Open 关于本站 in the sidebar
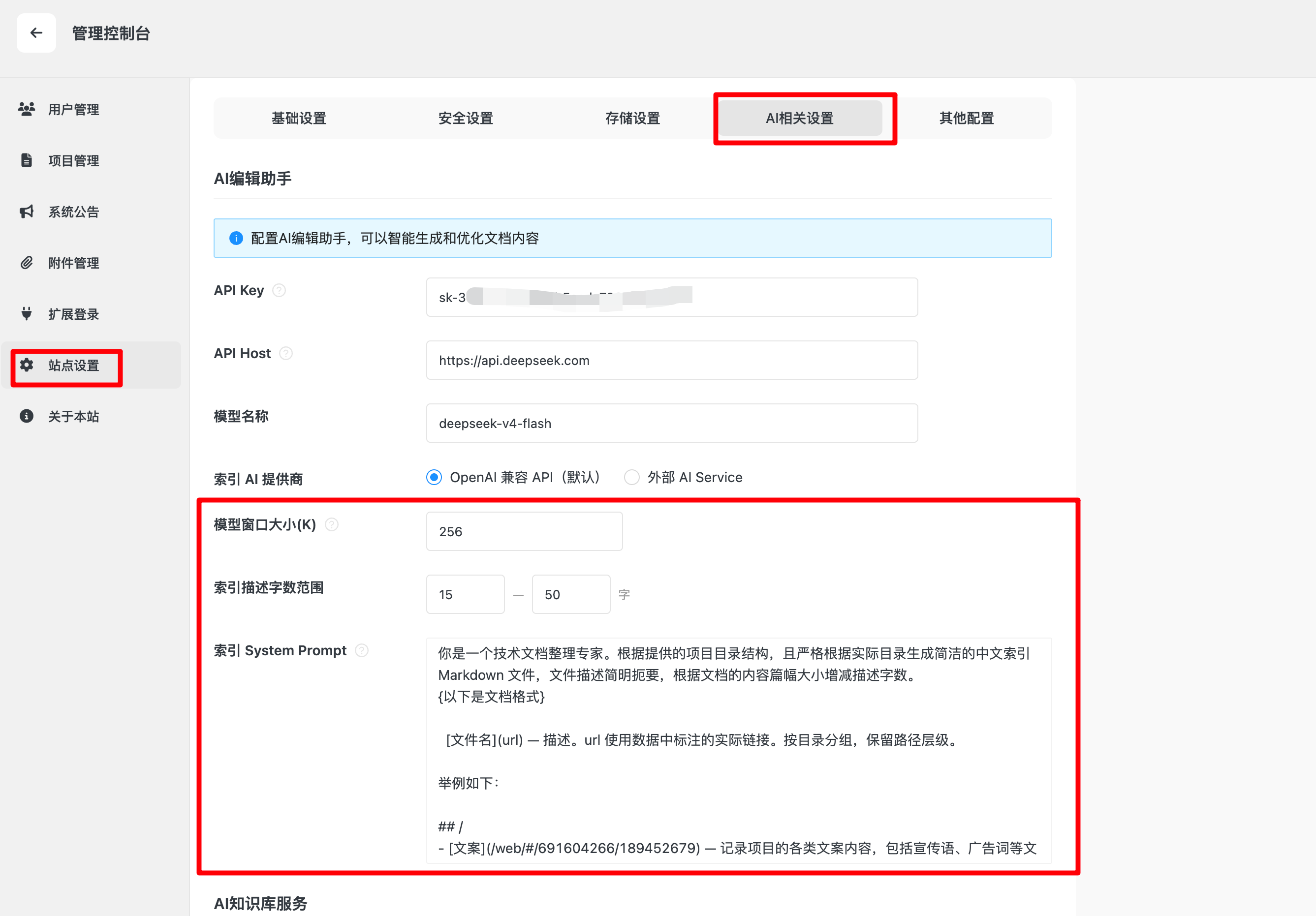The width and height of the screenshot is (1316, 916). click(92, 416)
